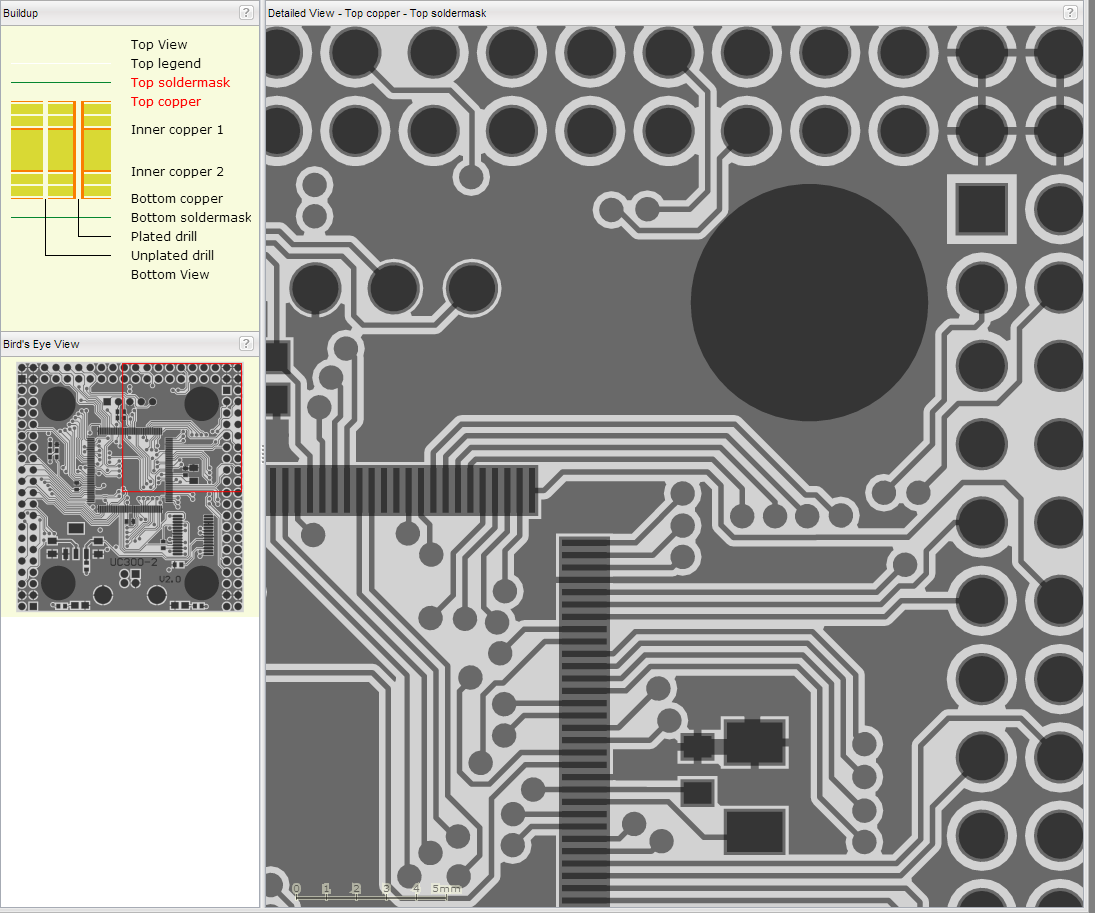Enable the Bottom soldermask layer
This screenshot has height=913, width=1095.
[x=191, y=218]
